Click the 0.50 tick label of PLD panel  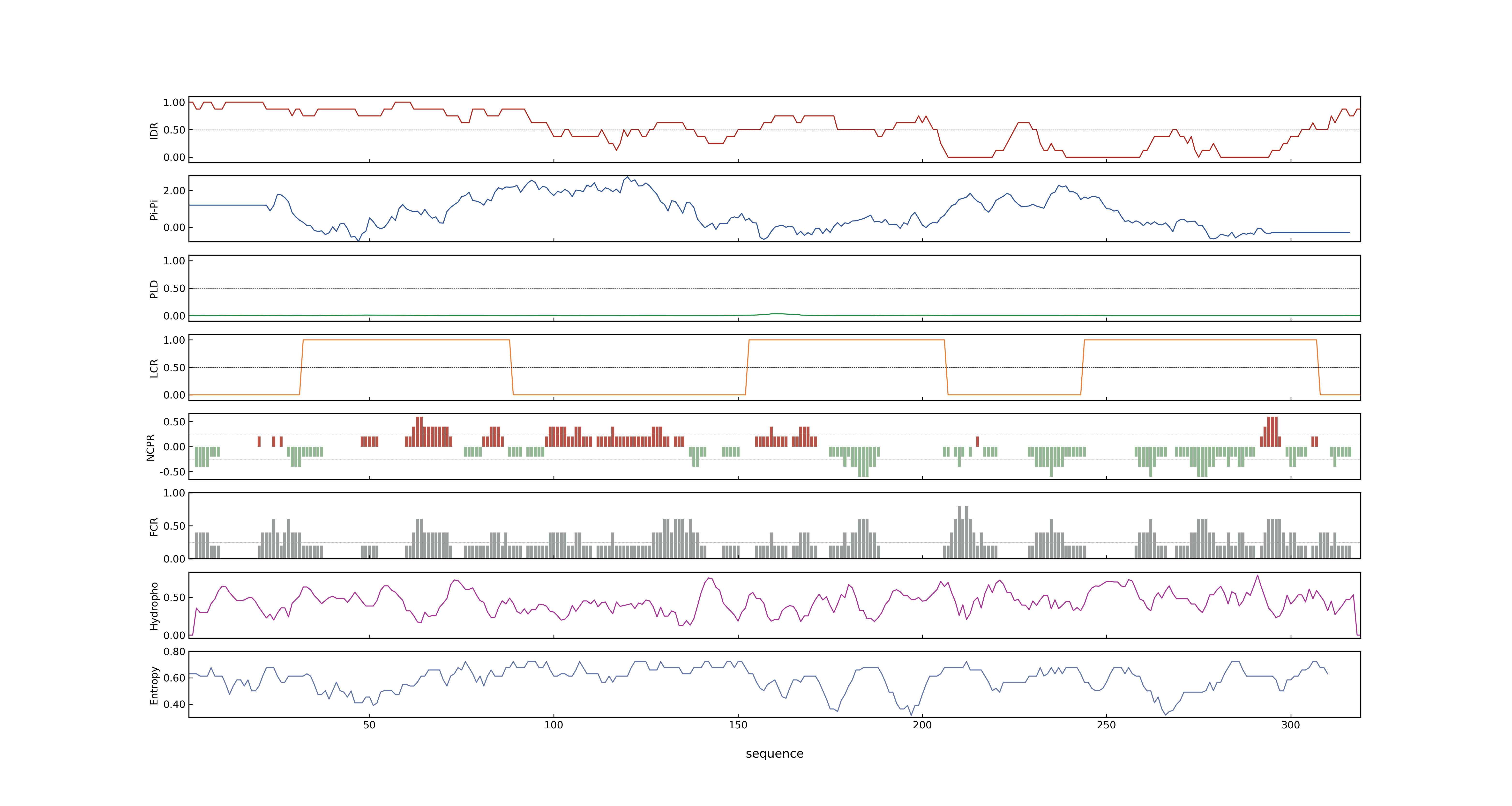pyautogui.click(x=174, y=288)
